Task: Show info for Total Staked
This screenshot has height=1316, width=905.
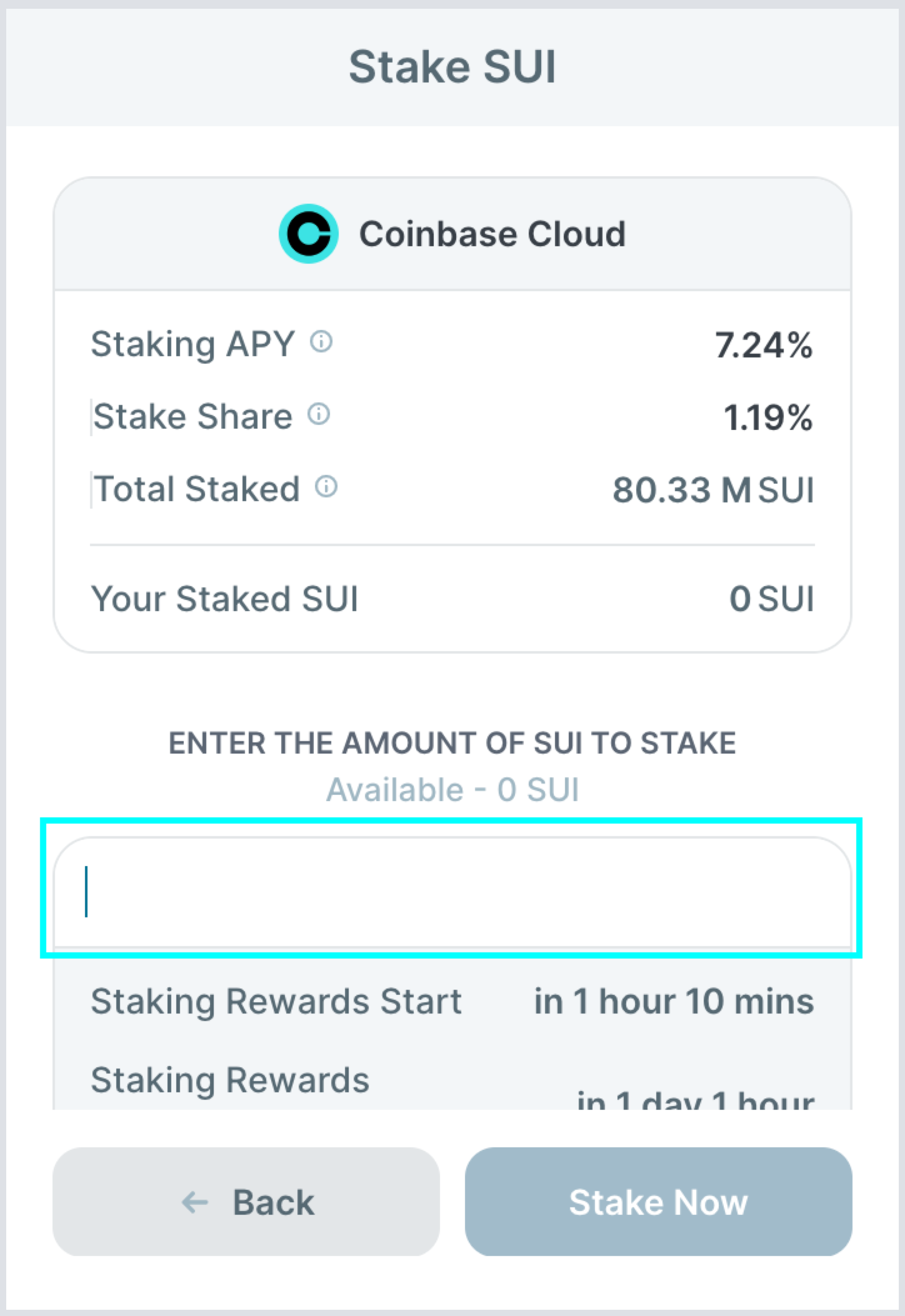Action: point(326,486)
